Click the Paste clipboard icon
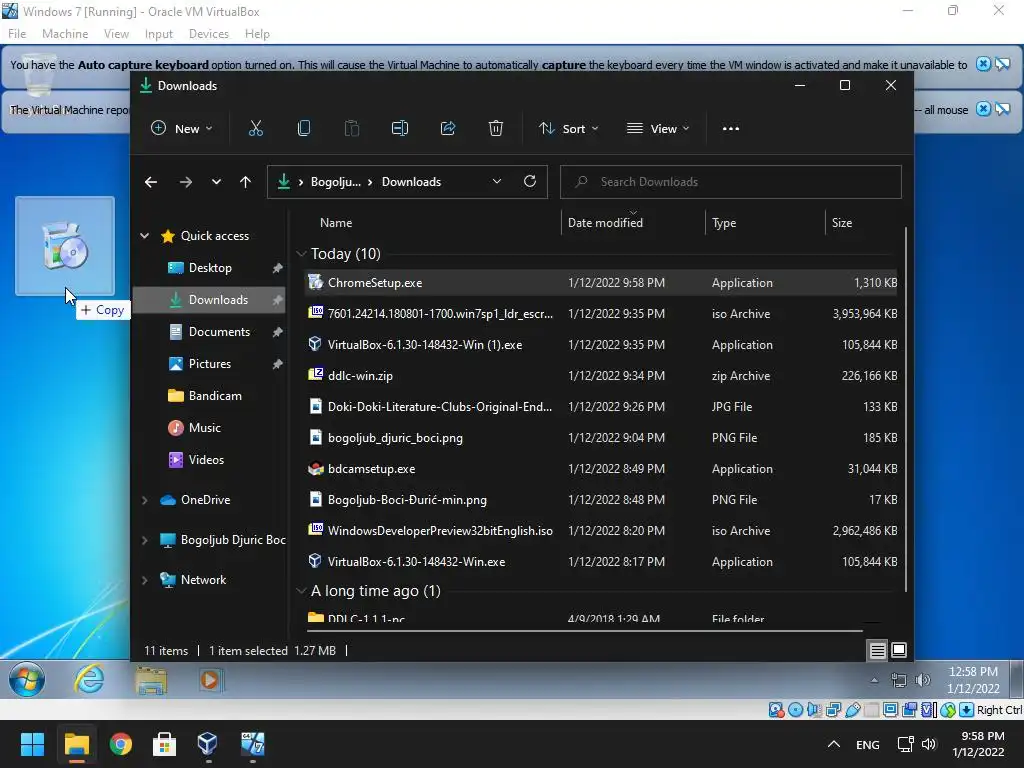The image size is (1024, 768). pos(351,129)
